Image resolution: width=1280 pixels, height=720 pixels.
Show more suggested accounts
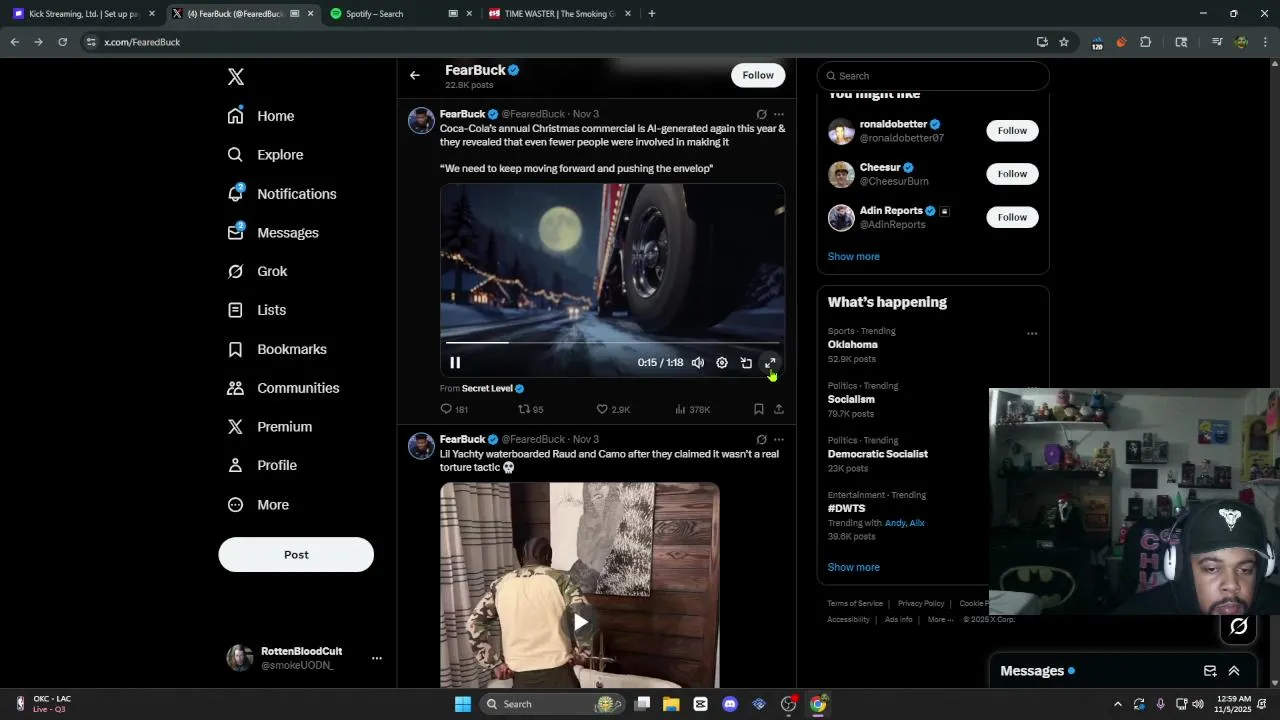pos(853,257)
